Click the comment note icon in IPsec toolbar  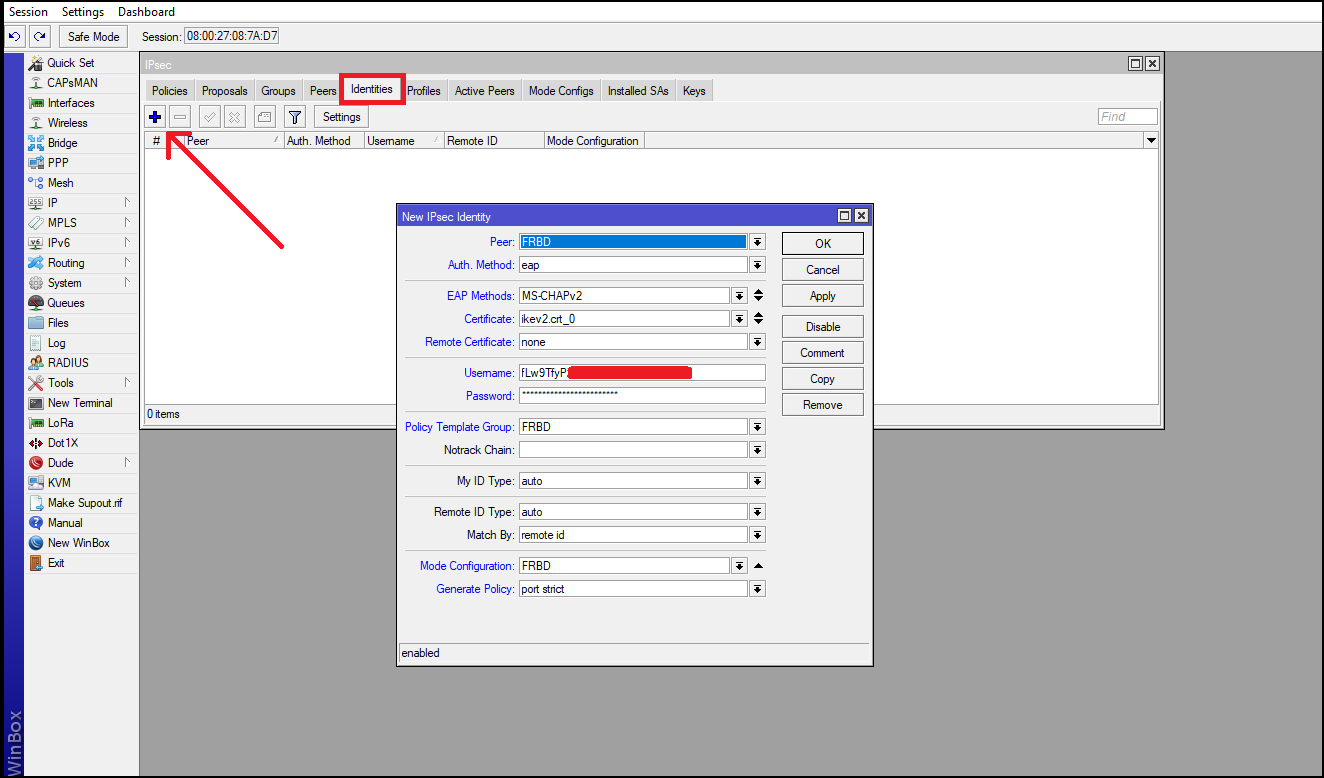[x=264, y=117]
